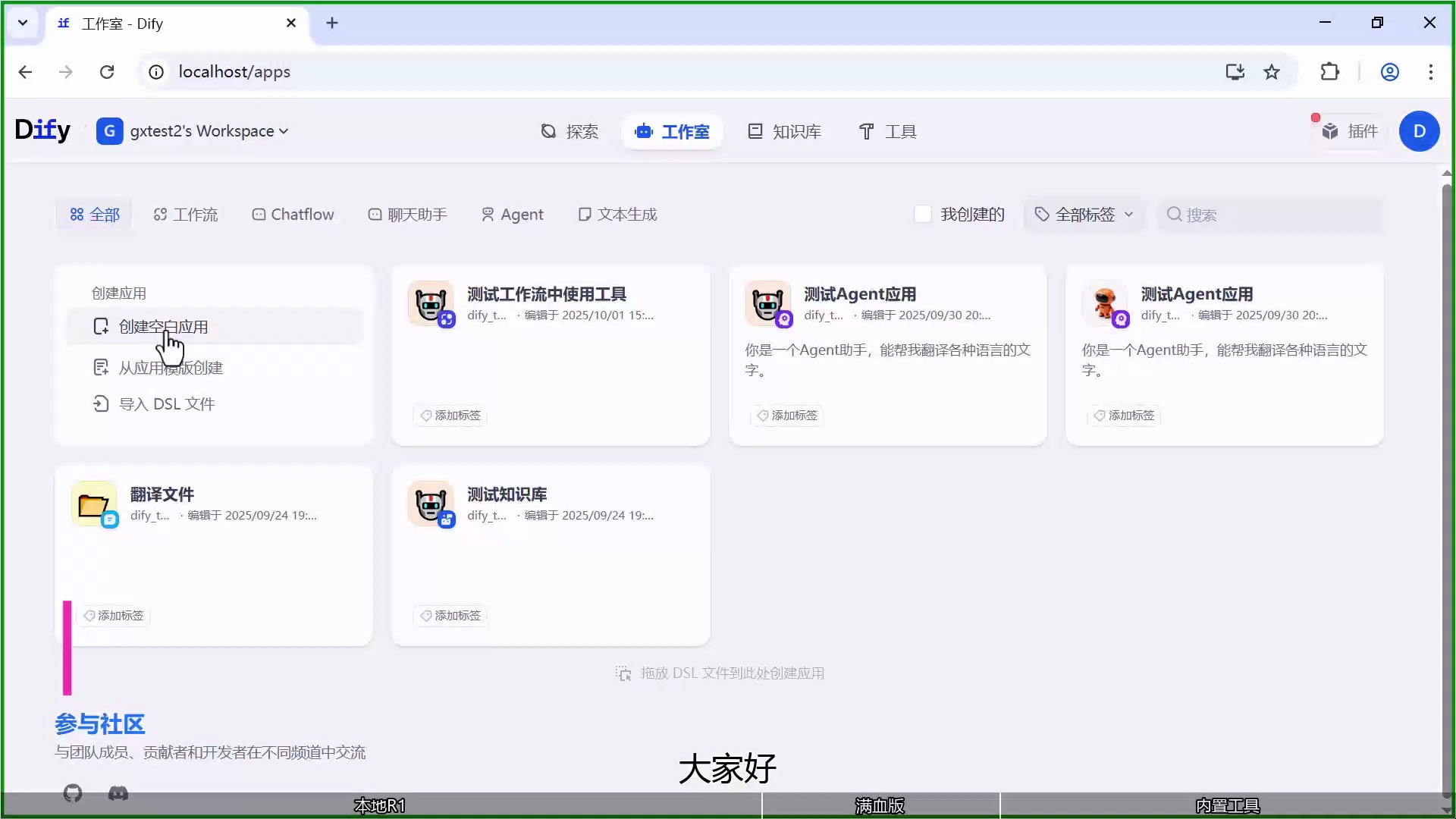This screenshot has height=819, width=1456.
Task: Click the D user avatar
Action: (x=1420, y=131)
